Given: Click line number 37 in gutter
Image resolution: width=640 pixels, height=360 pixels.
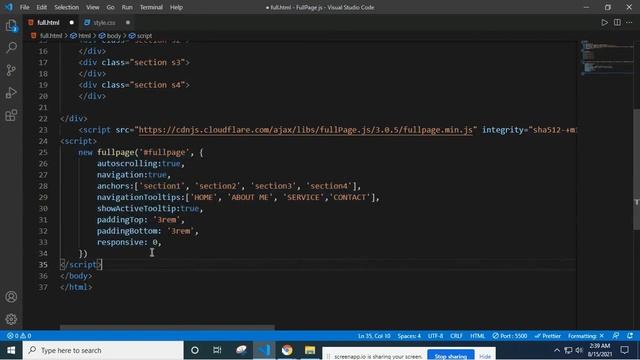Looking at the screenshot, I should (x=42, y=287).
